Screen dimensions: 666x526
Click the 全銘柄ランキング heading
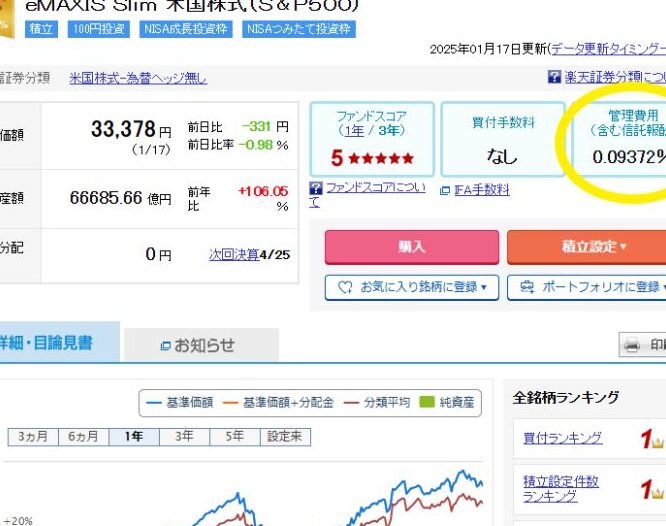coord(566,398)
